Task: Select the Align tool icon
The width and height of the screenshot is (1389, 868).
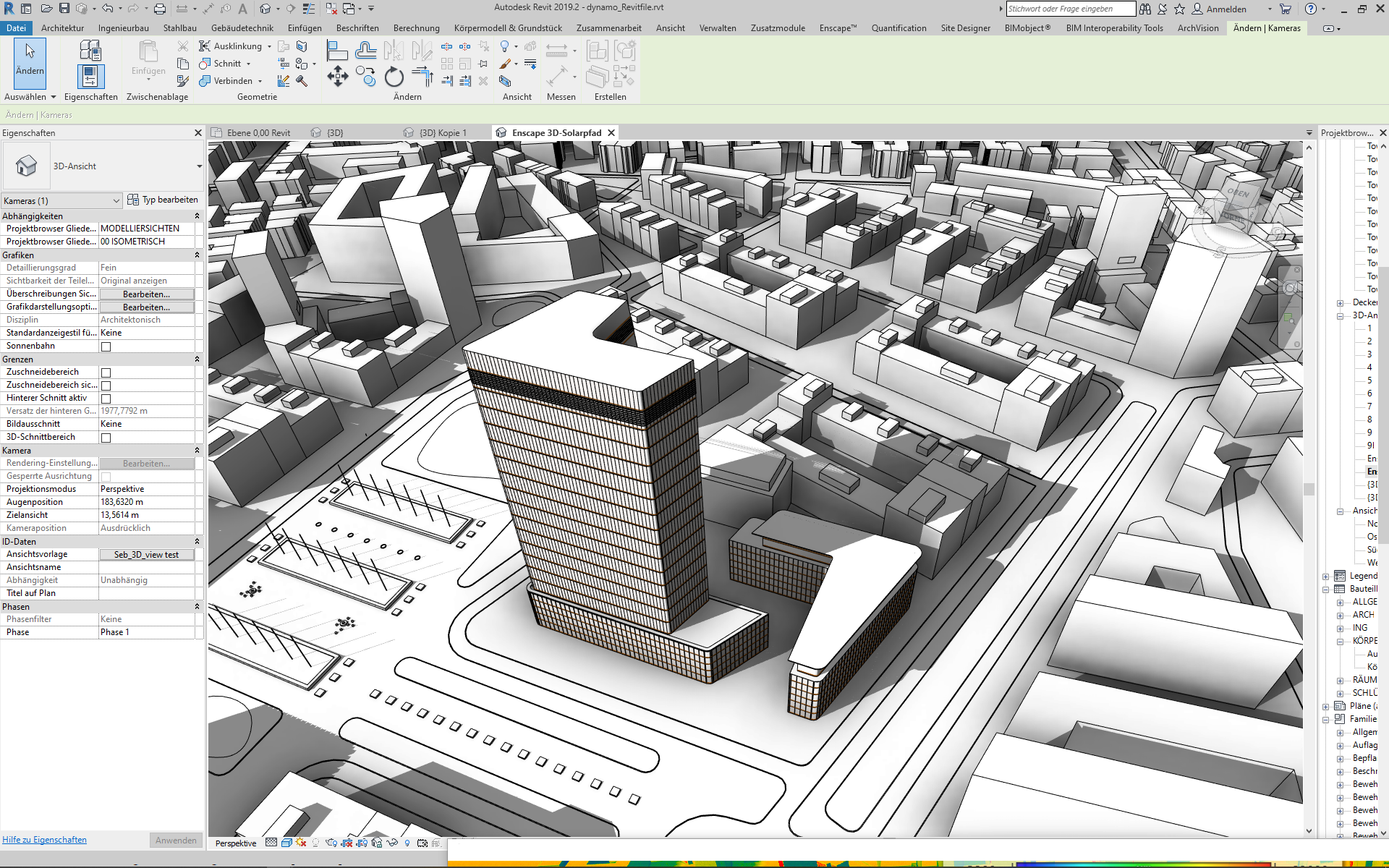Action: 337,51
